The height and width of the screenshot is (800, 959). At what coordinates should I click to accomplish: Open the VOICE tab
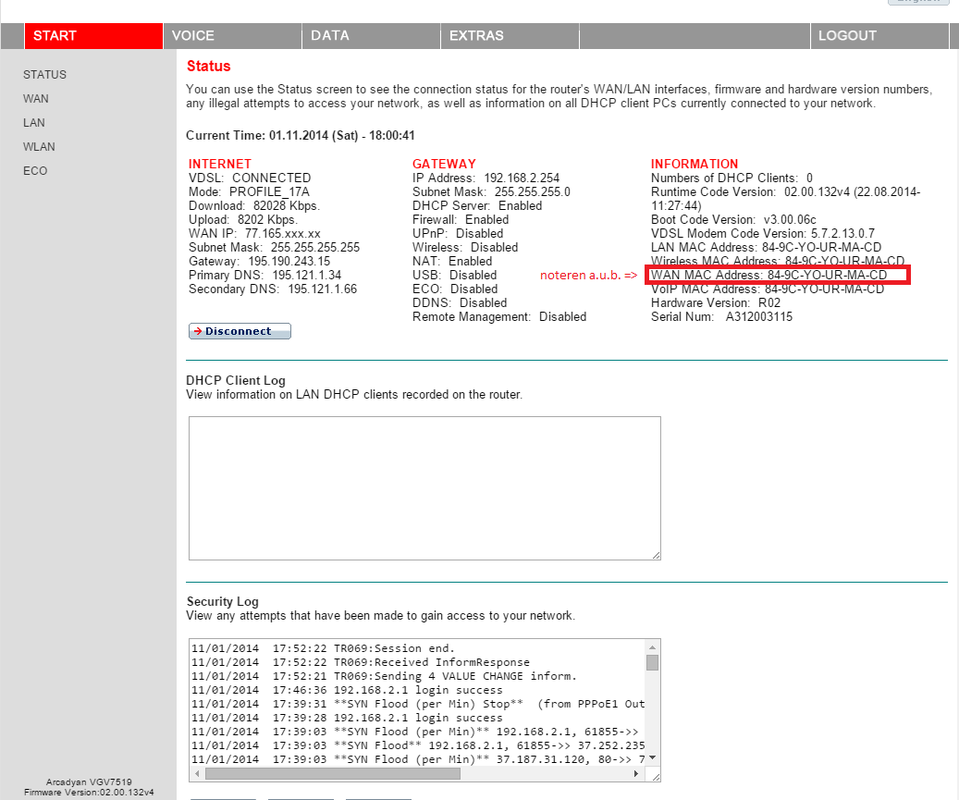[232, 36]
